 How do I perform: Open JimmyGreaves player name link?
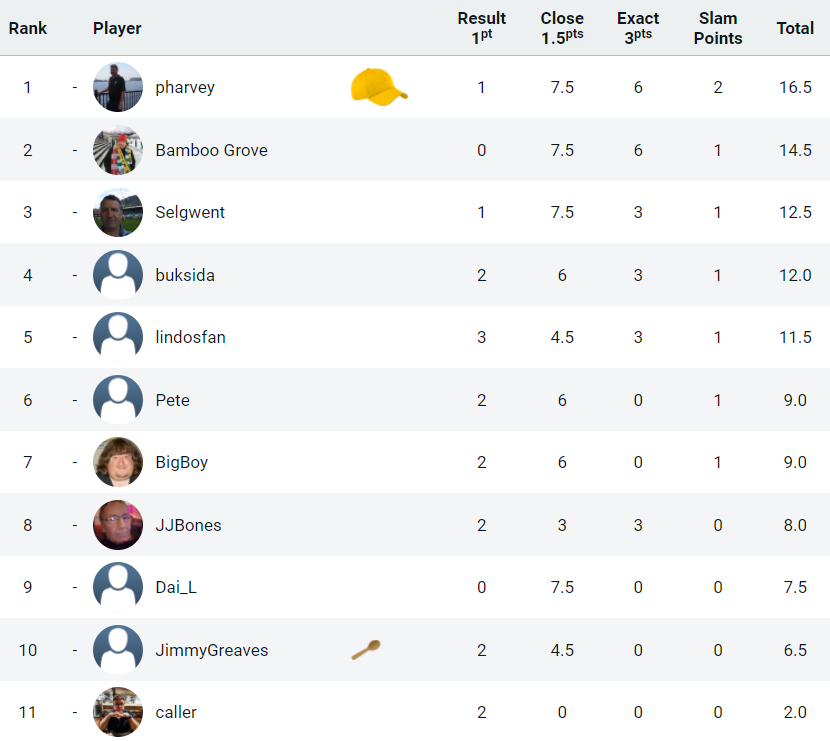coord(212,650)
